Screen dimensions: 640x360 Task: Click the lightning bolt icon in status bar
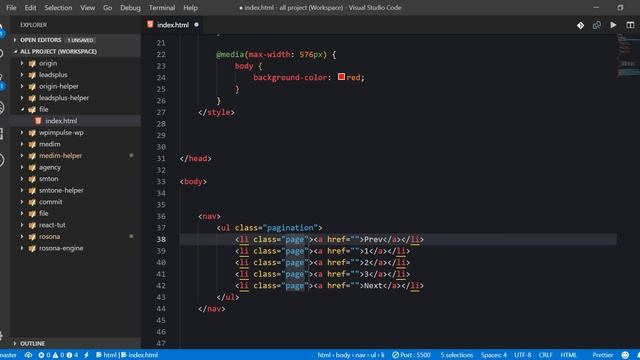[x=86, y=355]
